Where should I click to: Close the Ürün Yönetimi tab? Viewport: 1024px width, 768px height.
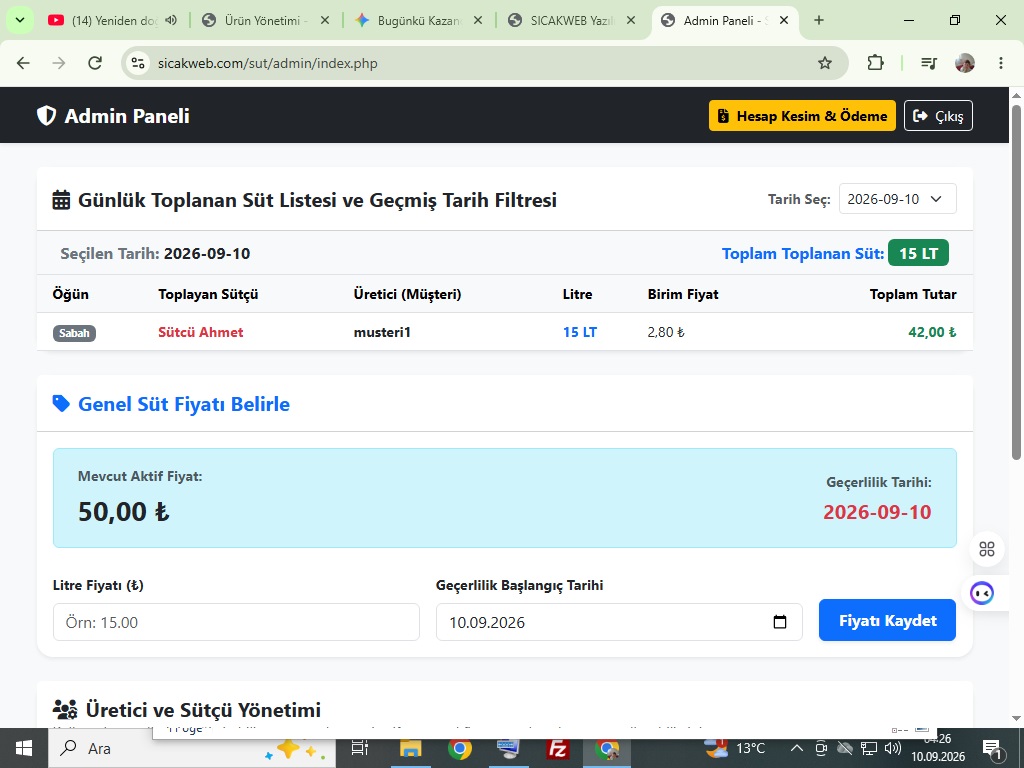tap(325, 20)
